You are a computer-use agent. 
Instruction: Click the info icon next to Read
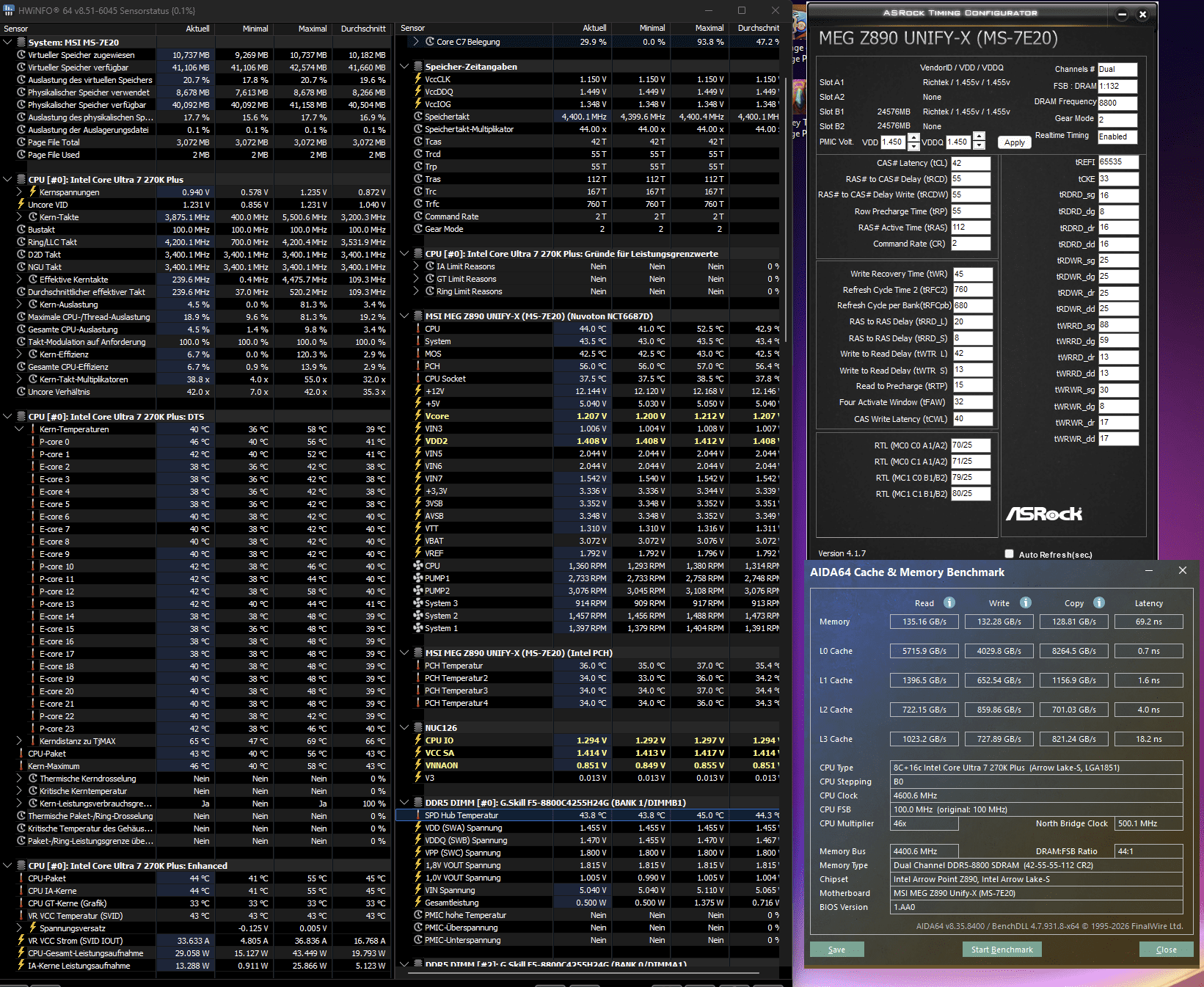pyautogui.click(x=949, y=602)
